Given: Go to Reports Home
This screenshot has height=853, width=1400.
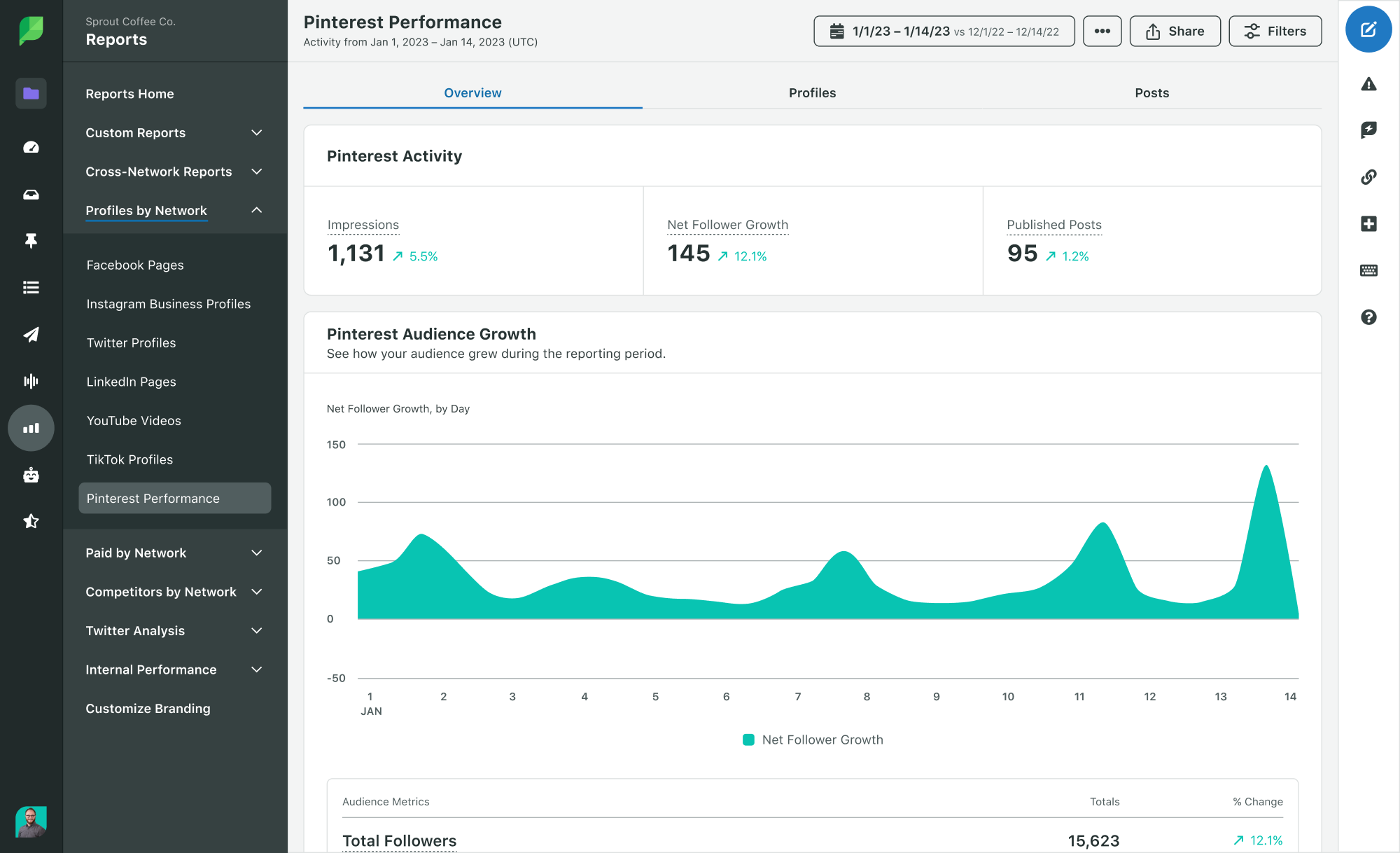Looking at the screenshot, I should 129,94.
